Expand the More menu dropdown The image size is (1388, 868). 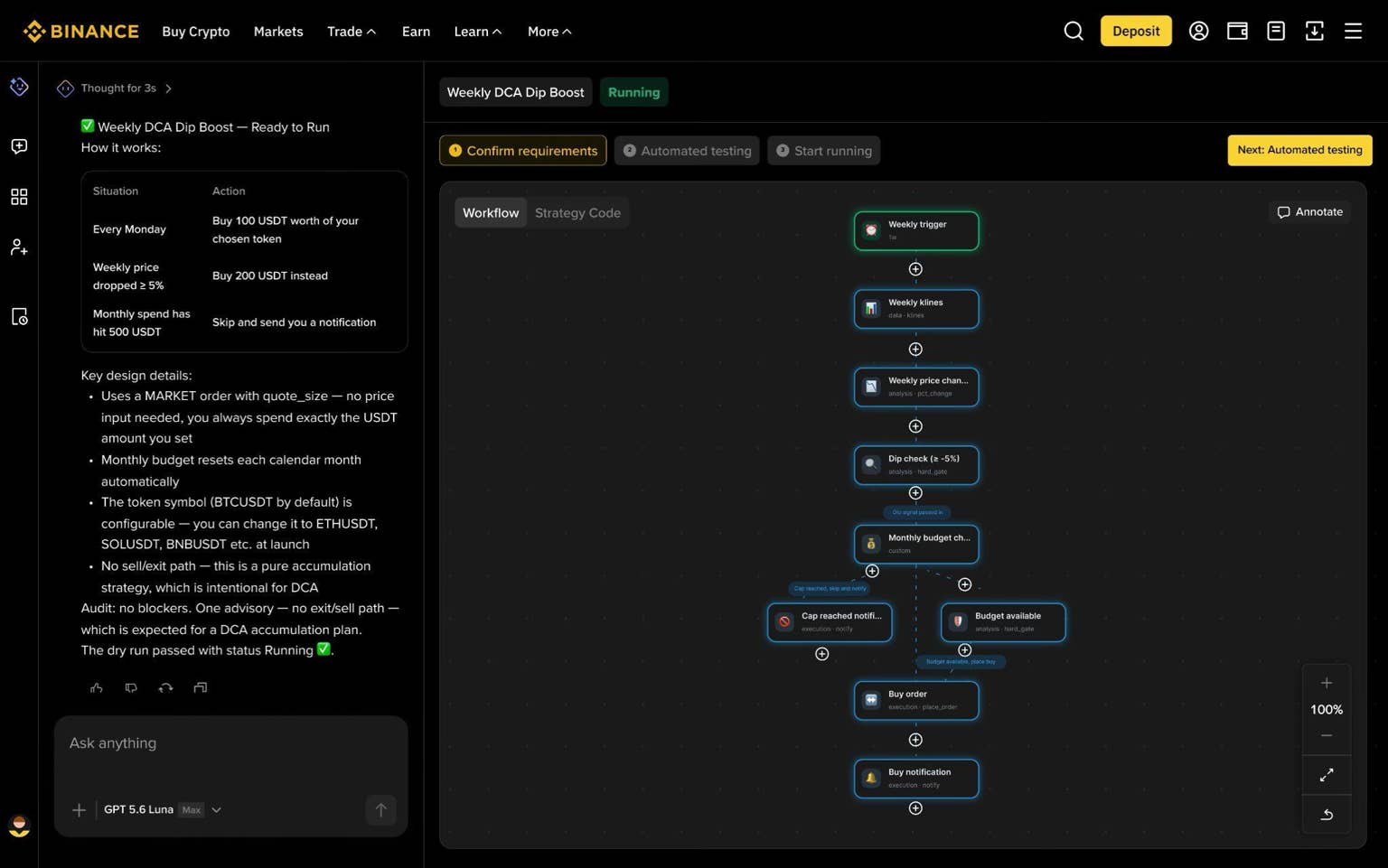[549, 32]
